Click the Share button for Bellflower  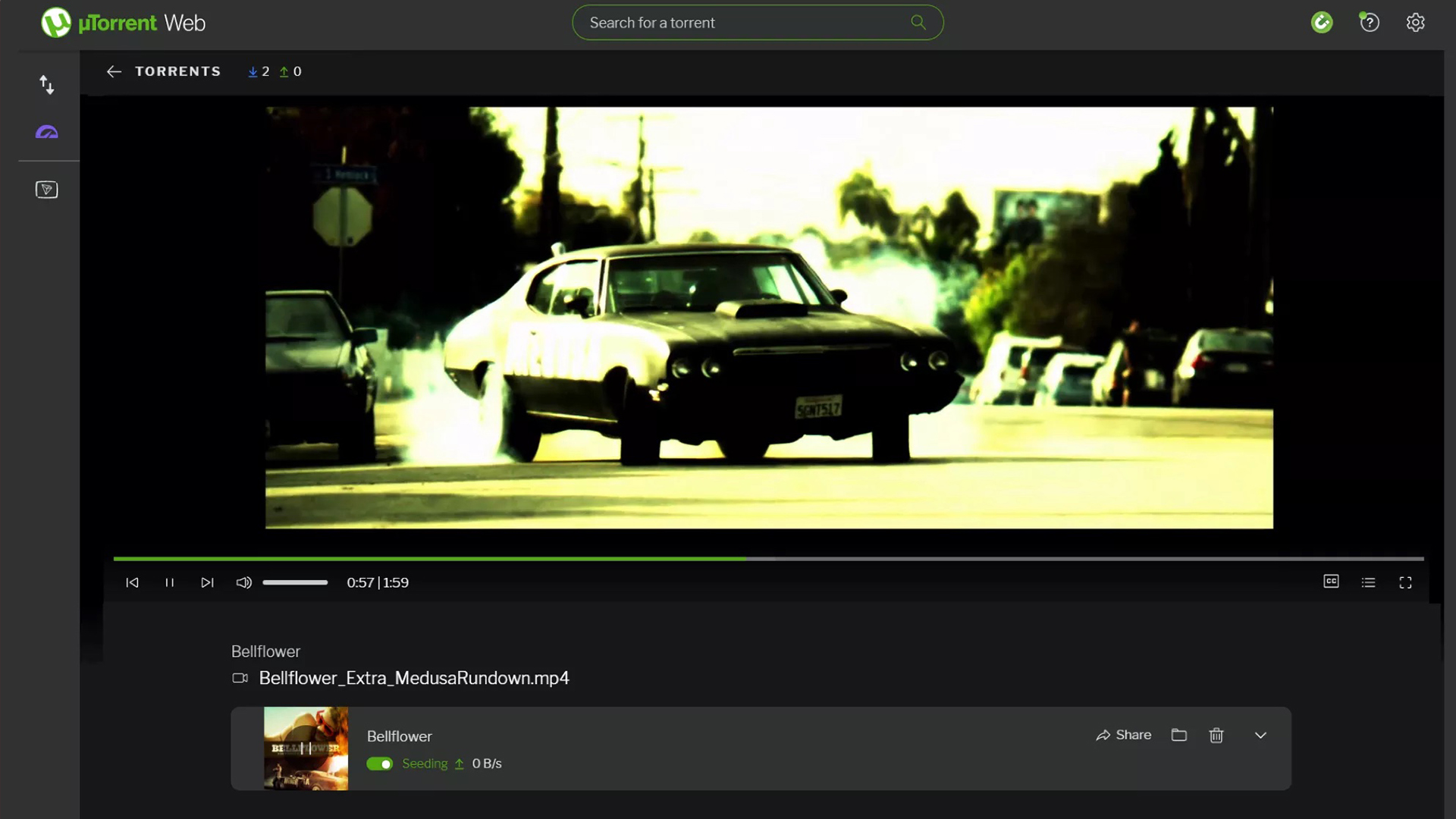[x=1122, y=735]
